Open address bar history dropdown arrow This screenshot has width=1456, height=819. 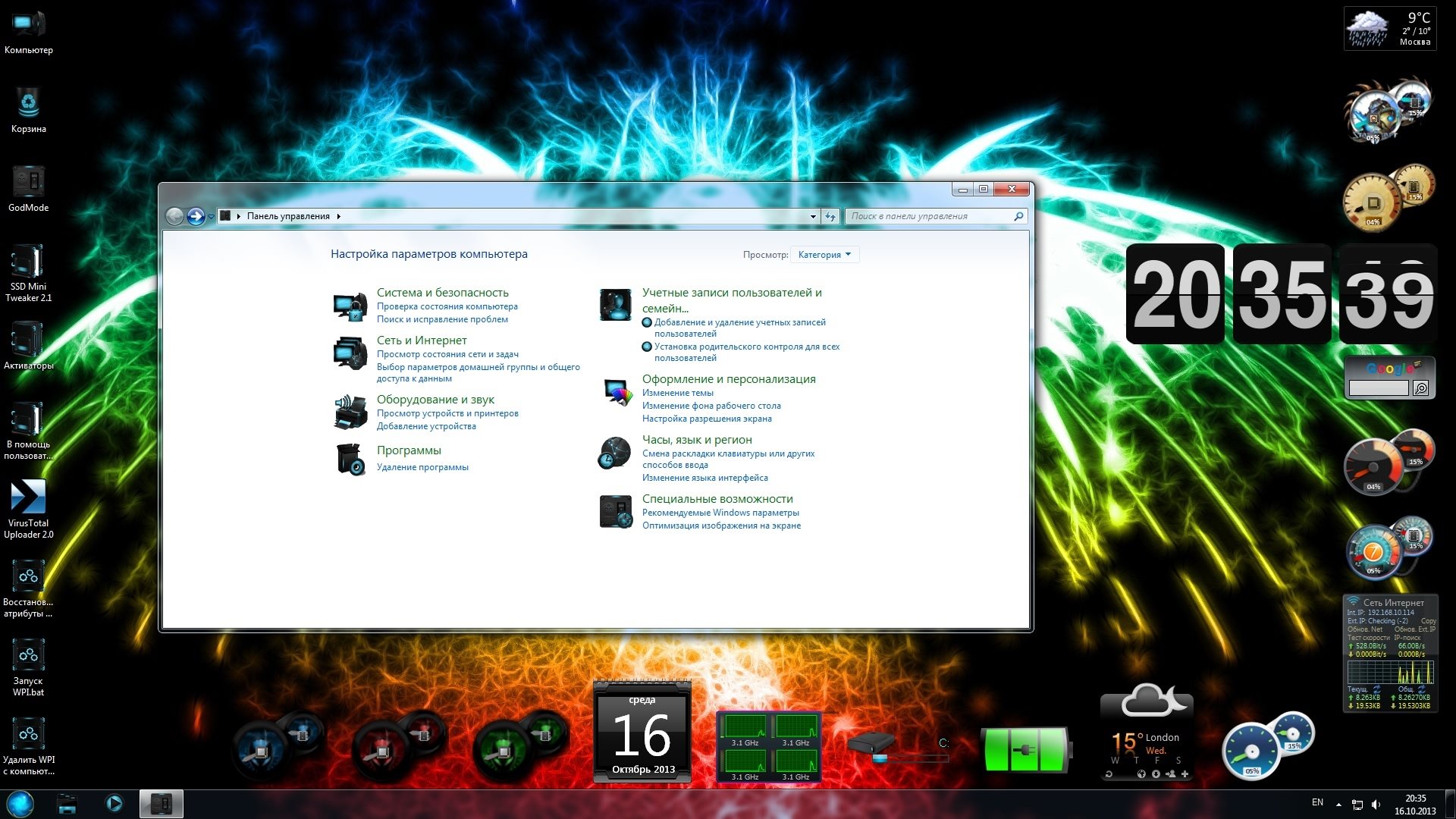click(813, 217)
